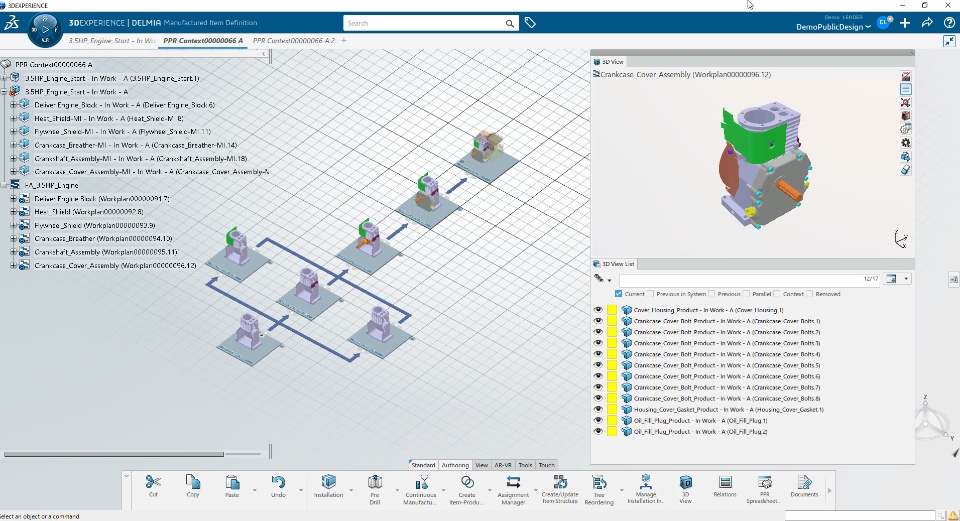Open the 3D View command in the toolbar
Image resolution: width=960 pixels, height=521 pixels.
pyautogui.click(x=686, y=482)
